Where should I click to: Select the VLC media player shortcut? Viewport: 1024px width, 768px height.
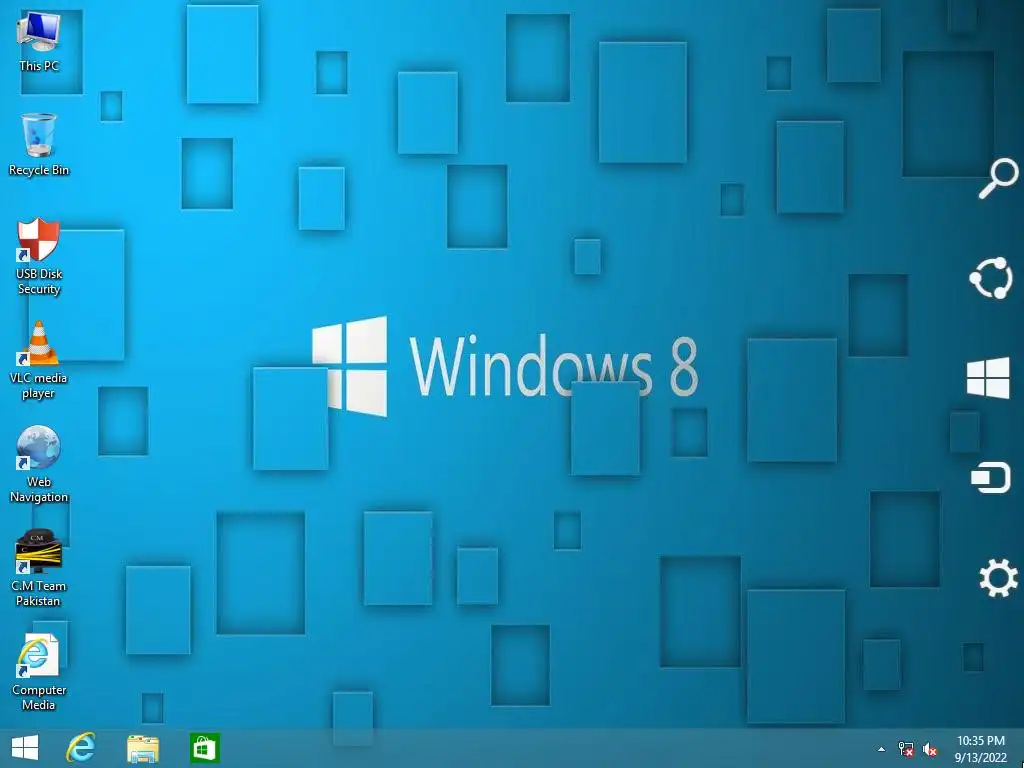(x=39, y=360)
